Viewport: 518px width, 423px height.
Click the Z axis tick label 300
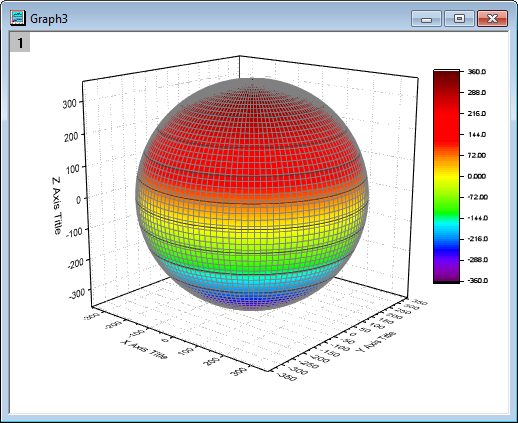[70, 104]
